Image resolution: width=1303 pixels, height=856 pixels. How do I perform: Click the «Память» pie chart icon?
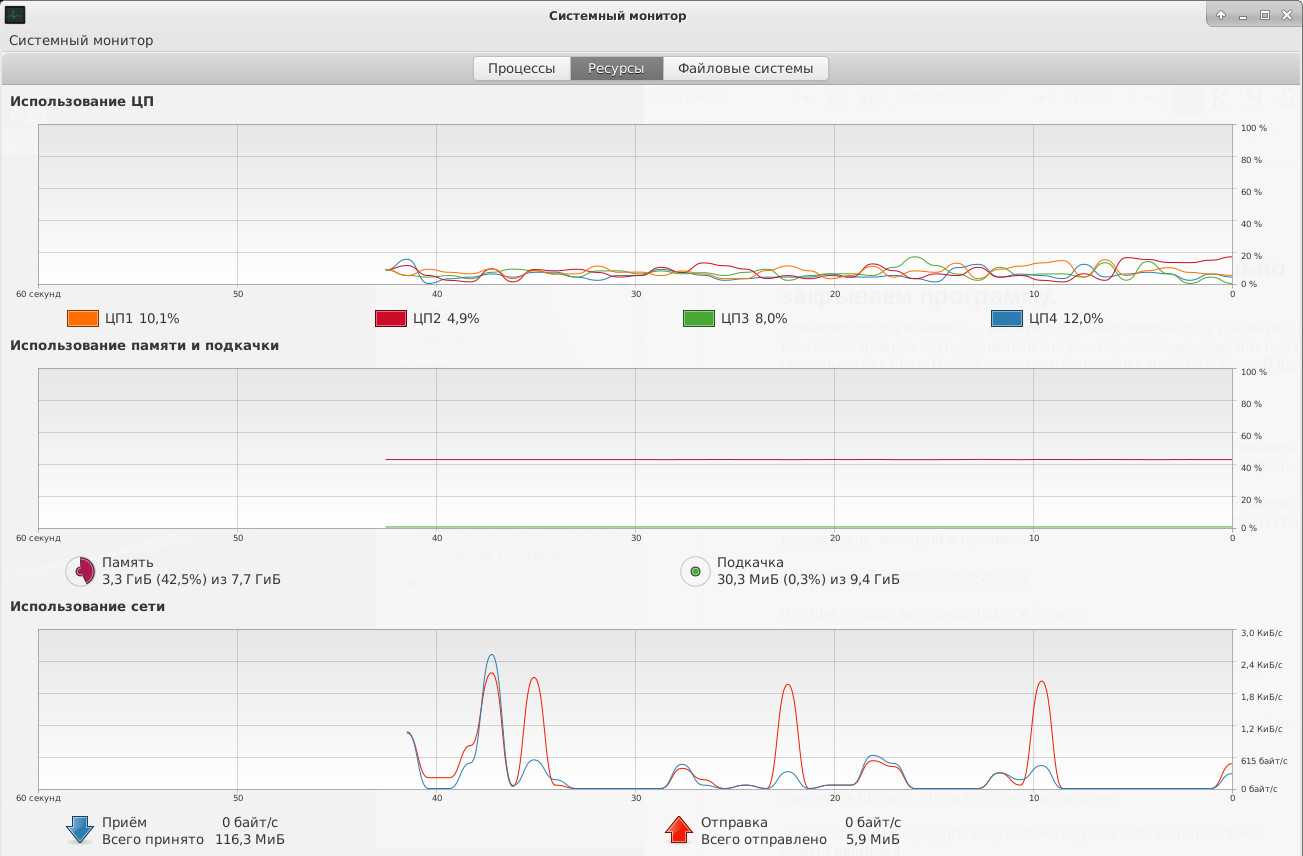pyautogui.click(x=80, y=571)
